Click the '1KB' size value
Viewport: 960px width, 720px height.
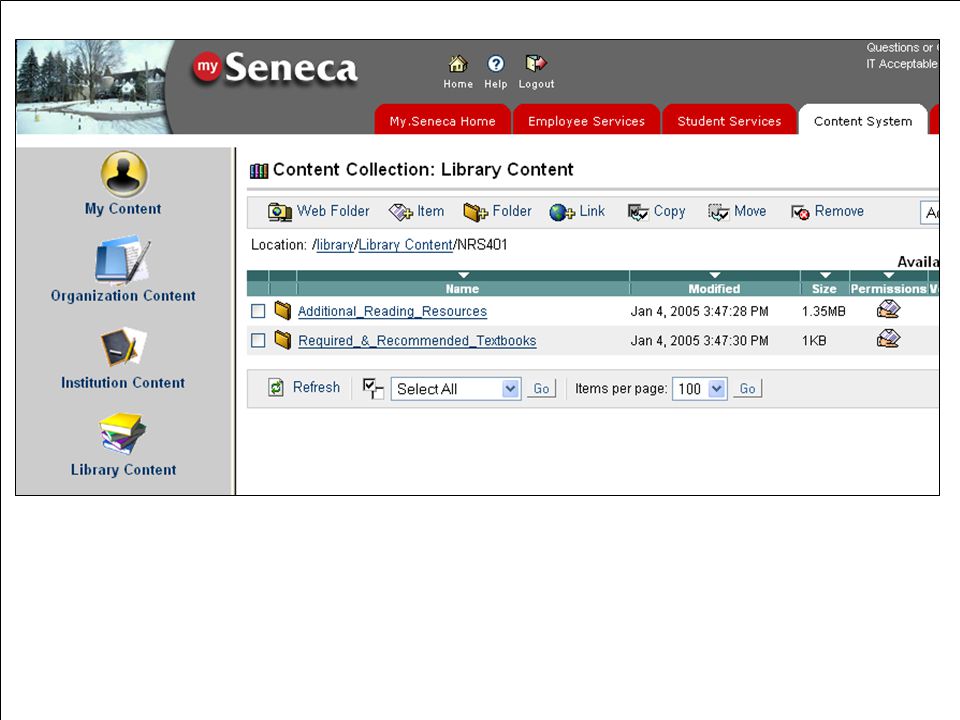814,340
